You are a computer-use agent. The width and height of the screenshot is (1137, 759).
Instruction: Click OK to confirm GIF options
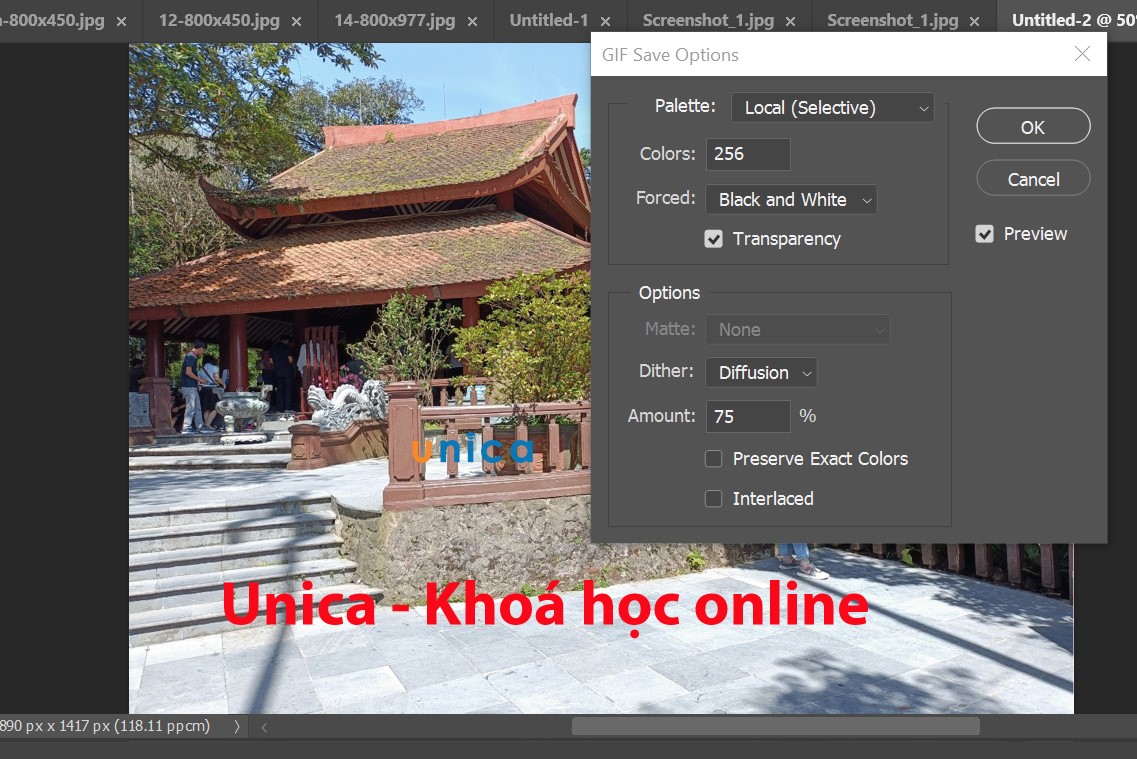1032,127
